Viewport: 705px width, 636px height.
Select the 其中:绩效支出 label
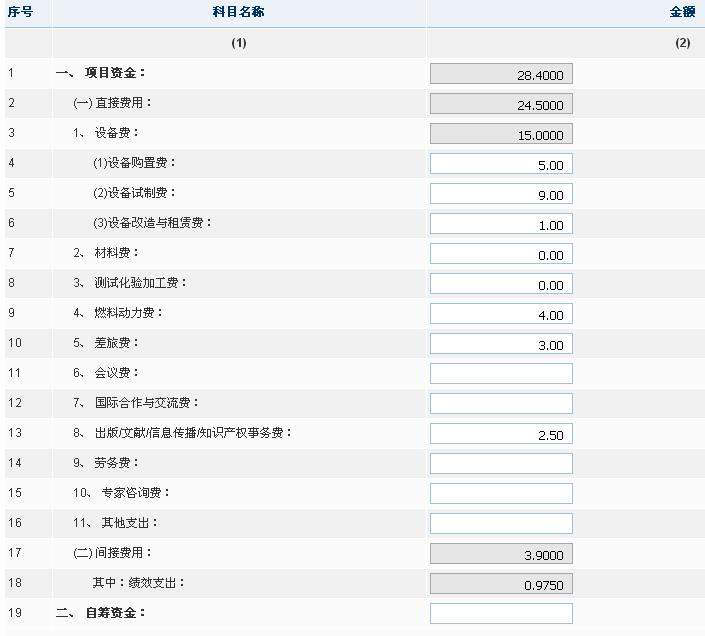point(139,583)
